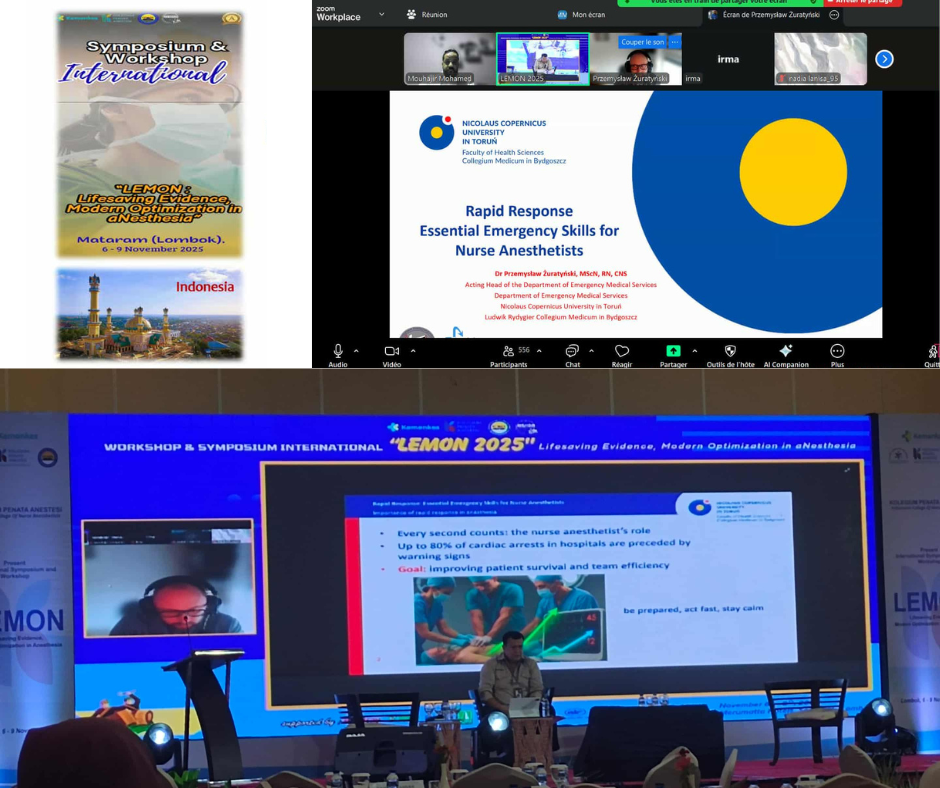Open the Plus more options icon

837,351
